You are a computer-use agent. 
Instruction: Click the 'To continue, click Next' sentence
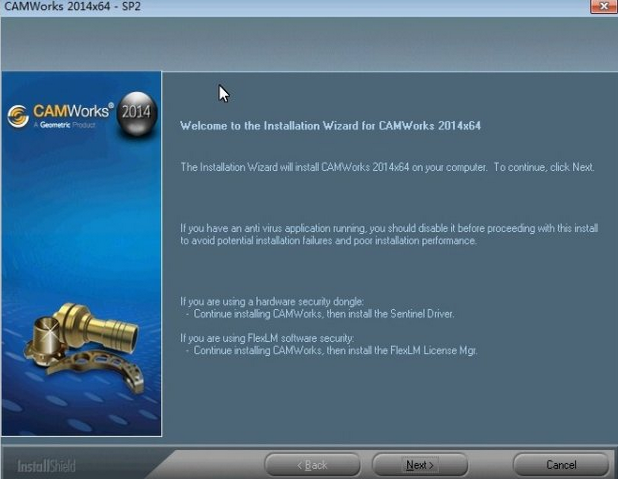click(544, 167)
